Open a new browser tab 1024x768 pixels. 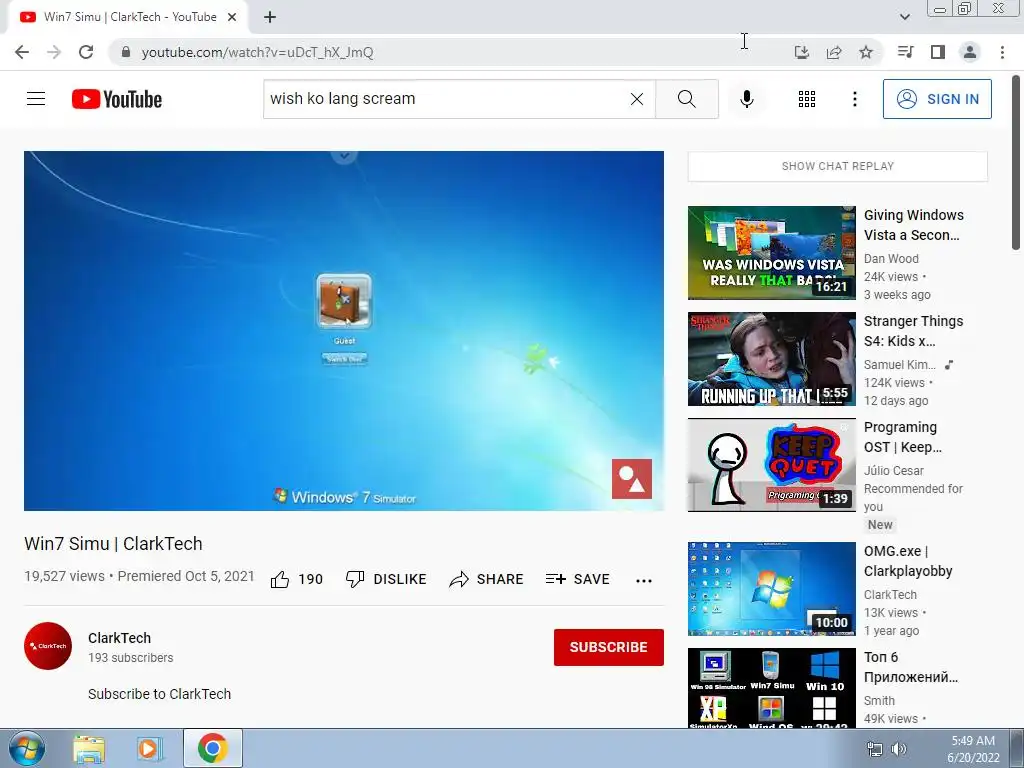pos(270,17)
